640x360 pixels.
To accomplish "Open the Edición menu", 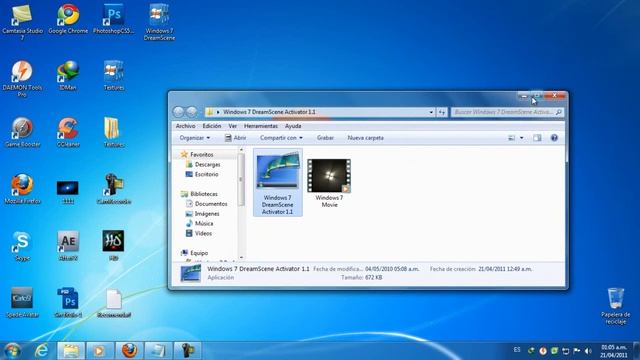I will [212, 126].
